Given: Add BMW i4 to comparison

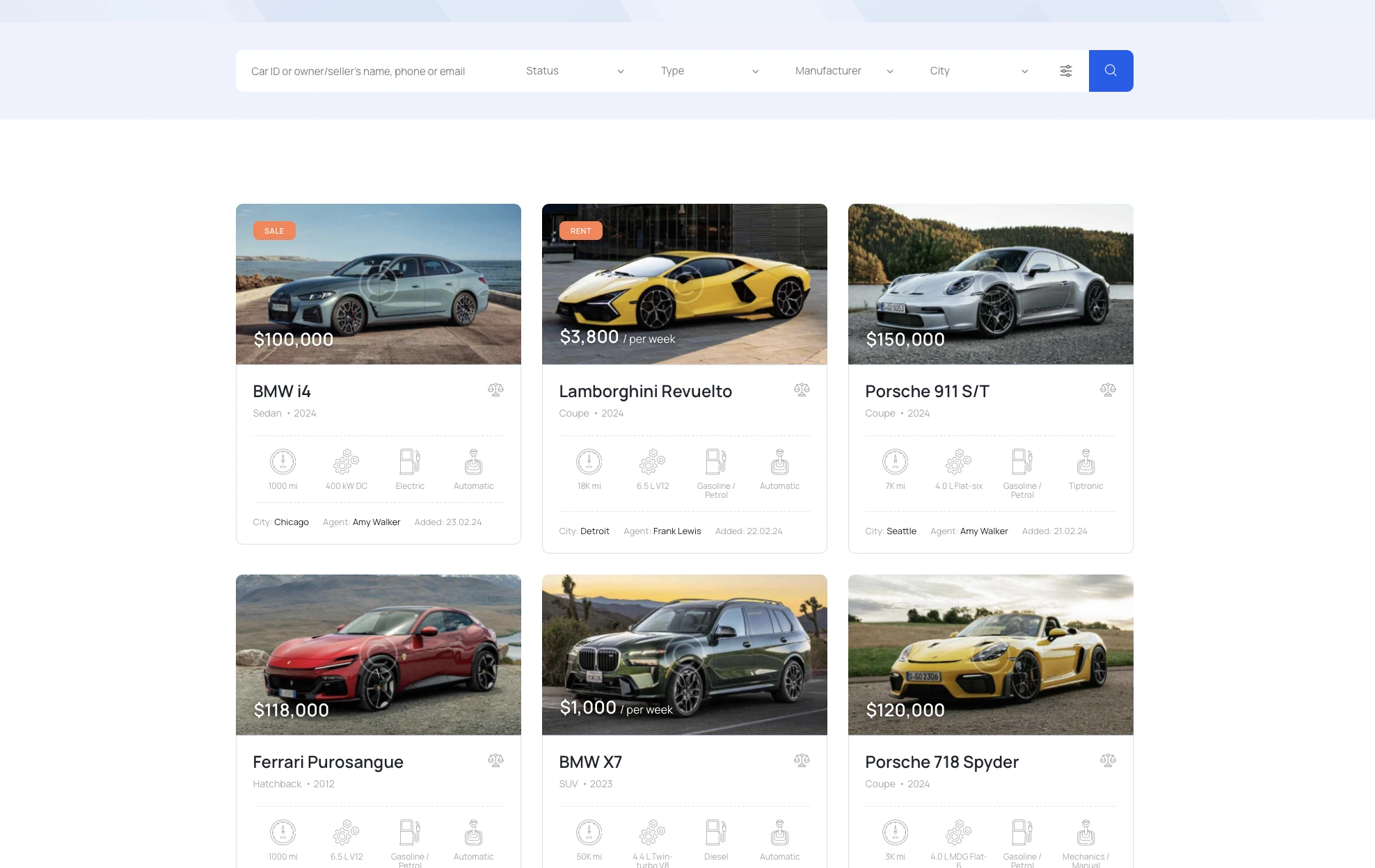Looking at the screenshot, I should (495, 390).
